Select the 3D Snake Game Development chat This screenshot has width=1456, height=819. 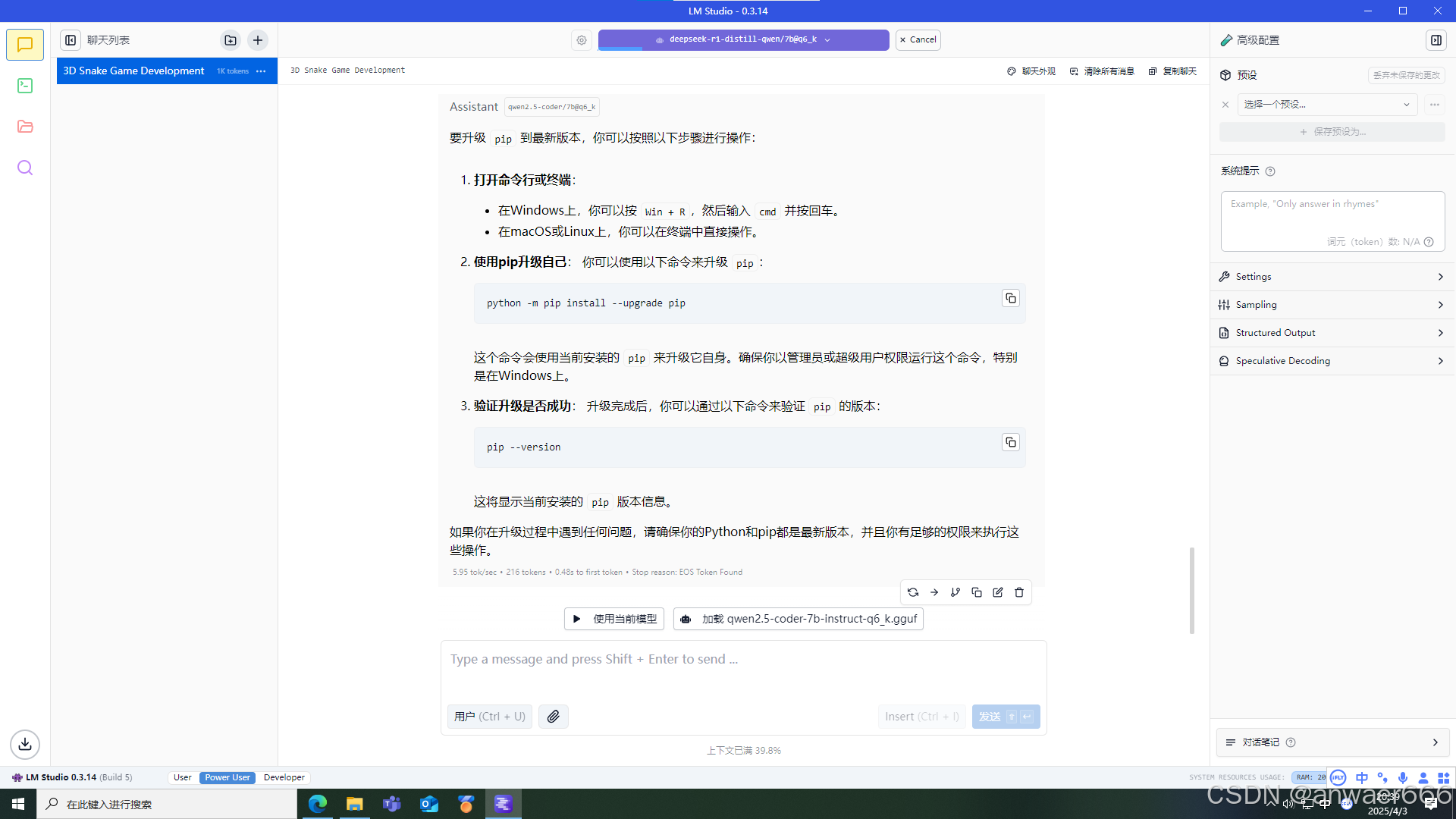coord(133,71)
